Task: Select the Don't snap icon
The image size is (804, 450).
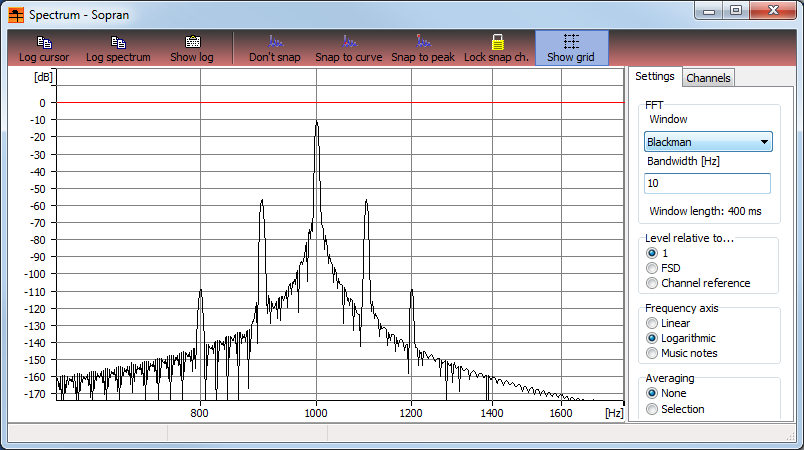Action: (275, 42)
